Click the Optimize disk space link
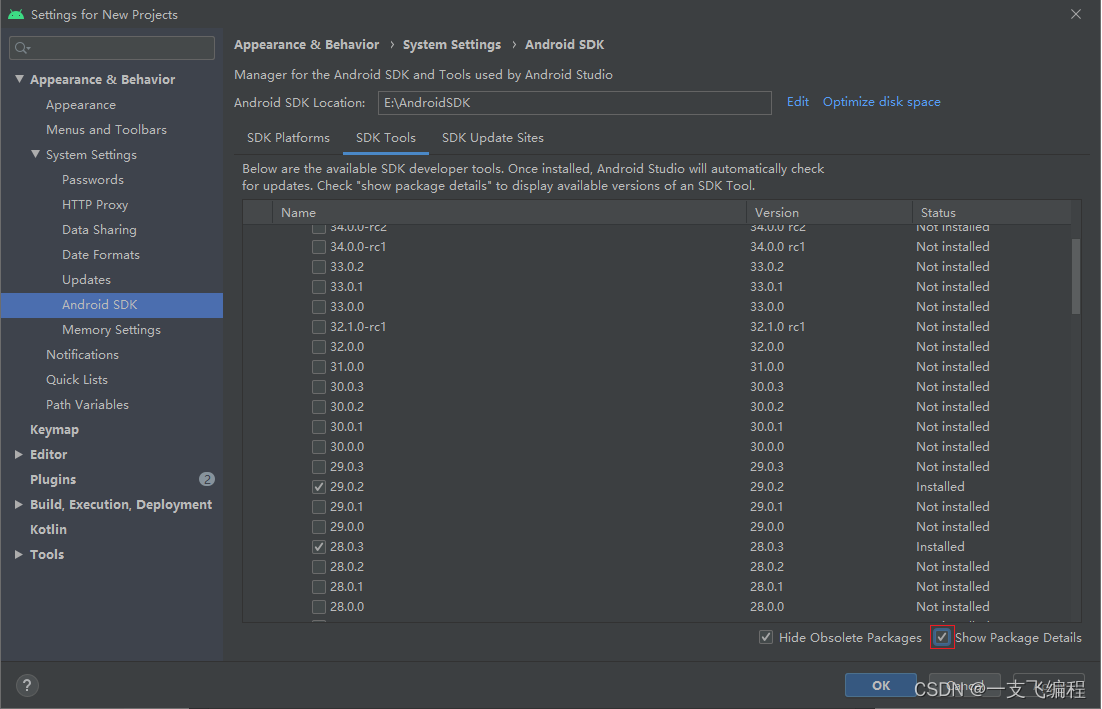 881,102
